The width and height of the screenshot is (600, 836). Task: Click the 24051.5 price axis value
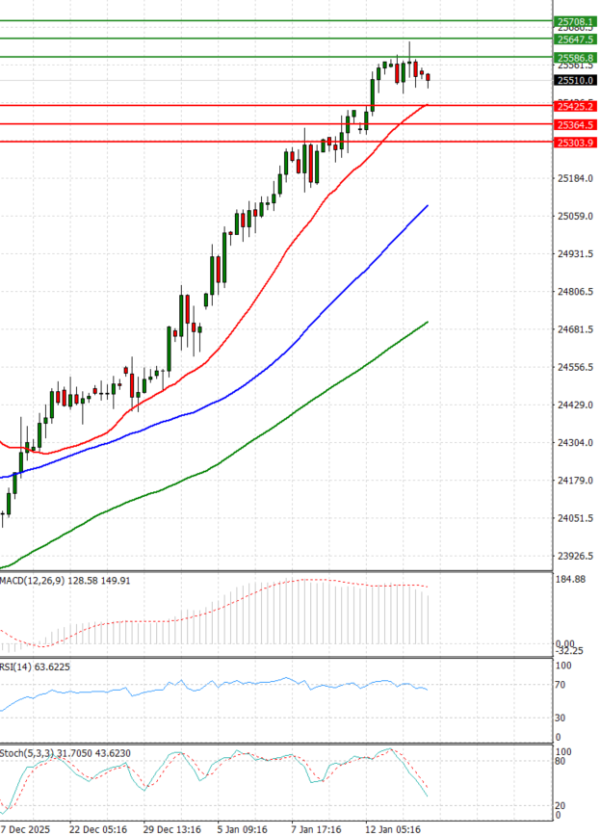(574, 518)
